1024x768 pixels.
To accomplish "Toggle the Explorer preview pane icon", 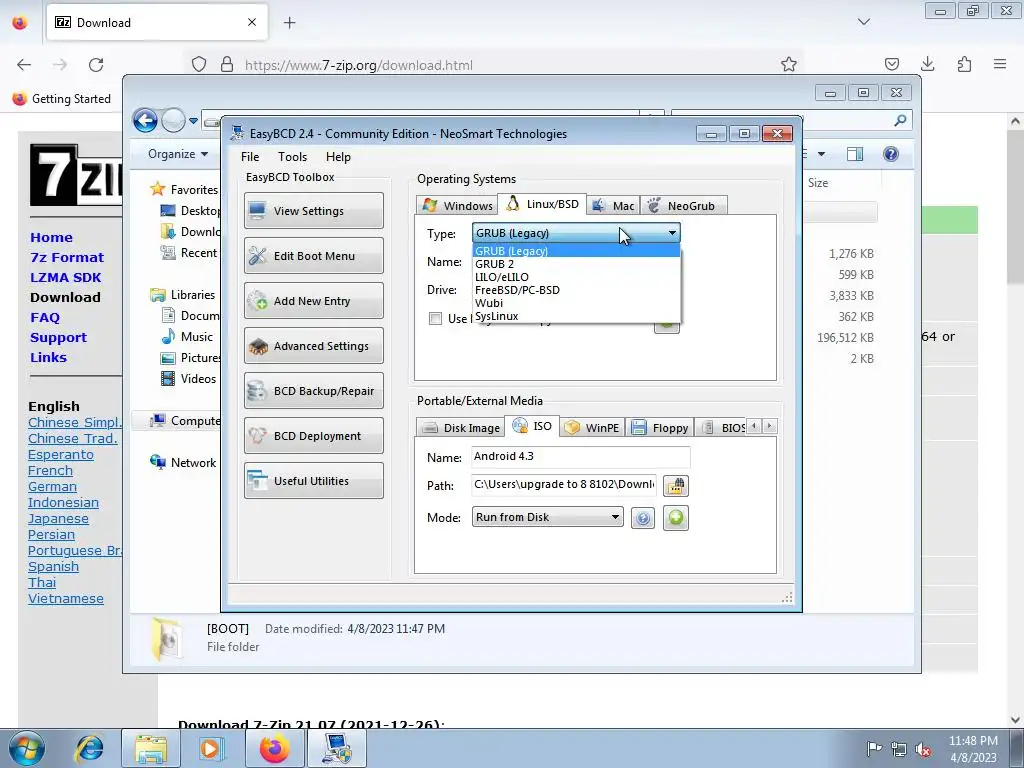I will 854,154.
